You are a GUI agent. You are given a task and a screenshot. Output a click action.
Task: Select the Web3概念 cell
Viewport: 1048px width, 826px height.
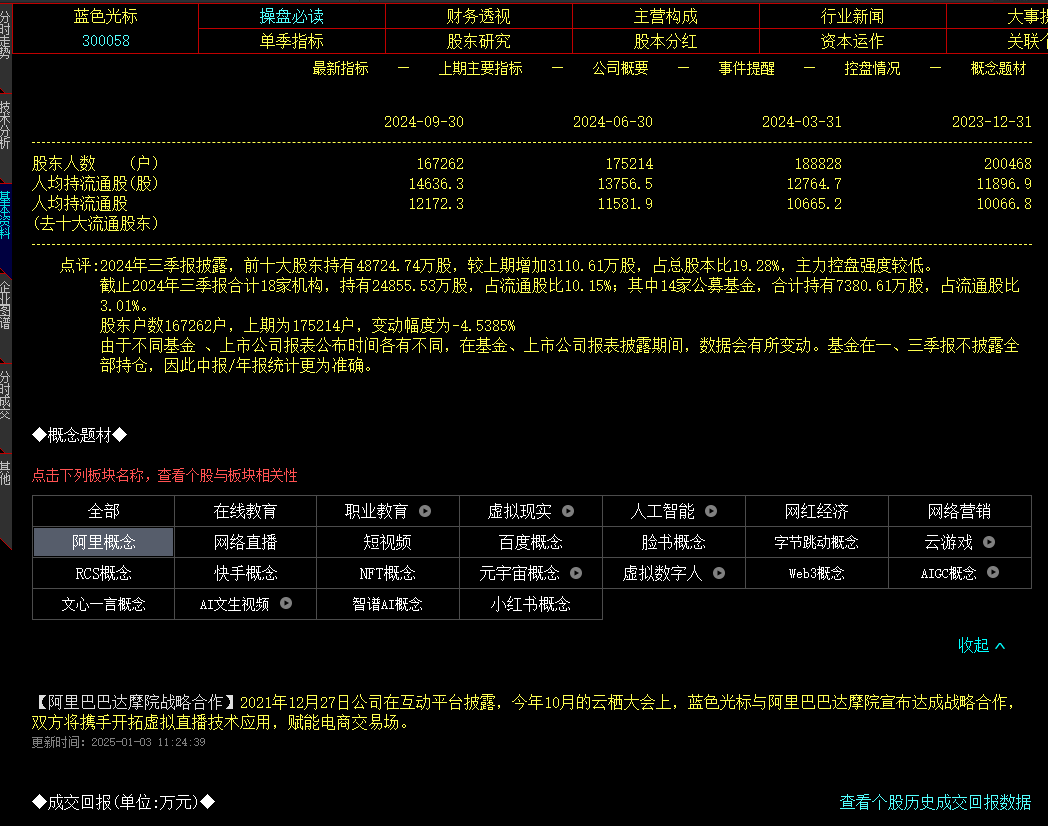(x=817, y=573)
